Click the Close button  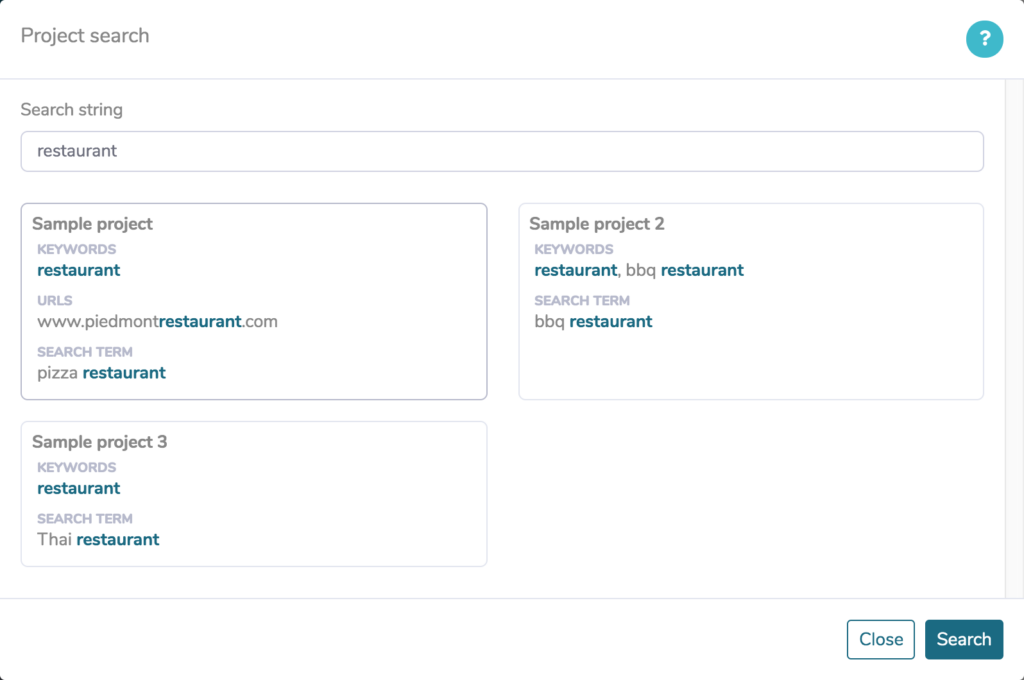pos(880,640)
